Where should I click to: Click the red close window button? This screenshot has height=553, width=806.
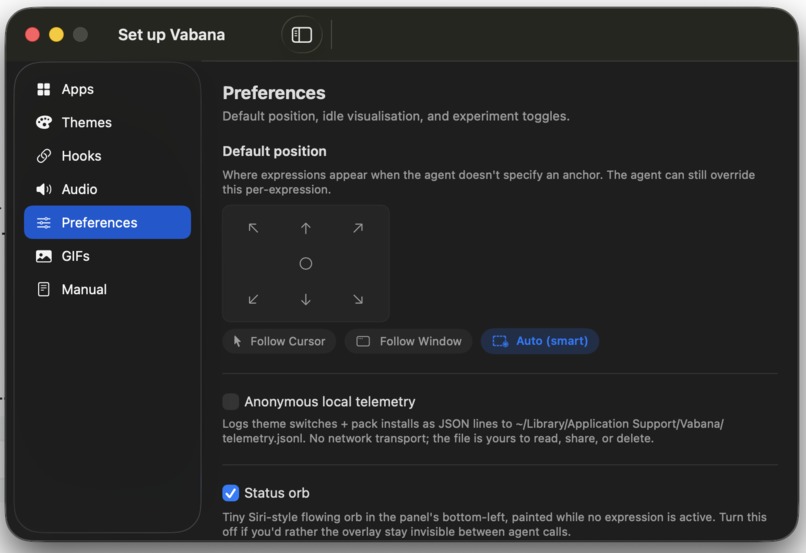pos(32,35)
